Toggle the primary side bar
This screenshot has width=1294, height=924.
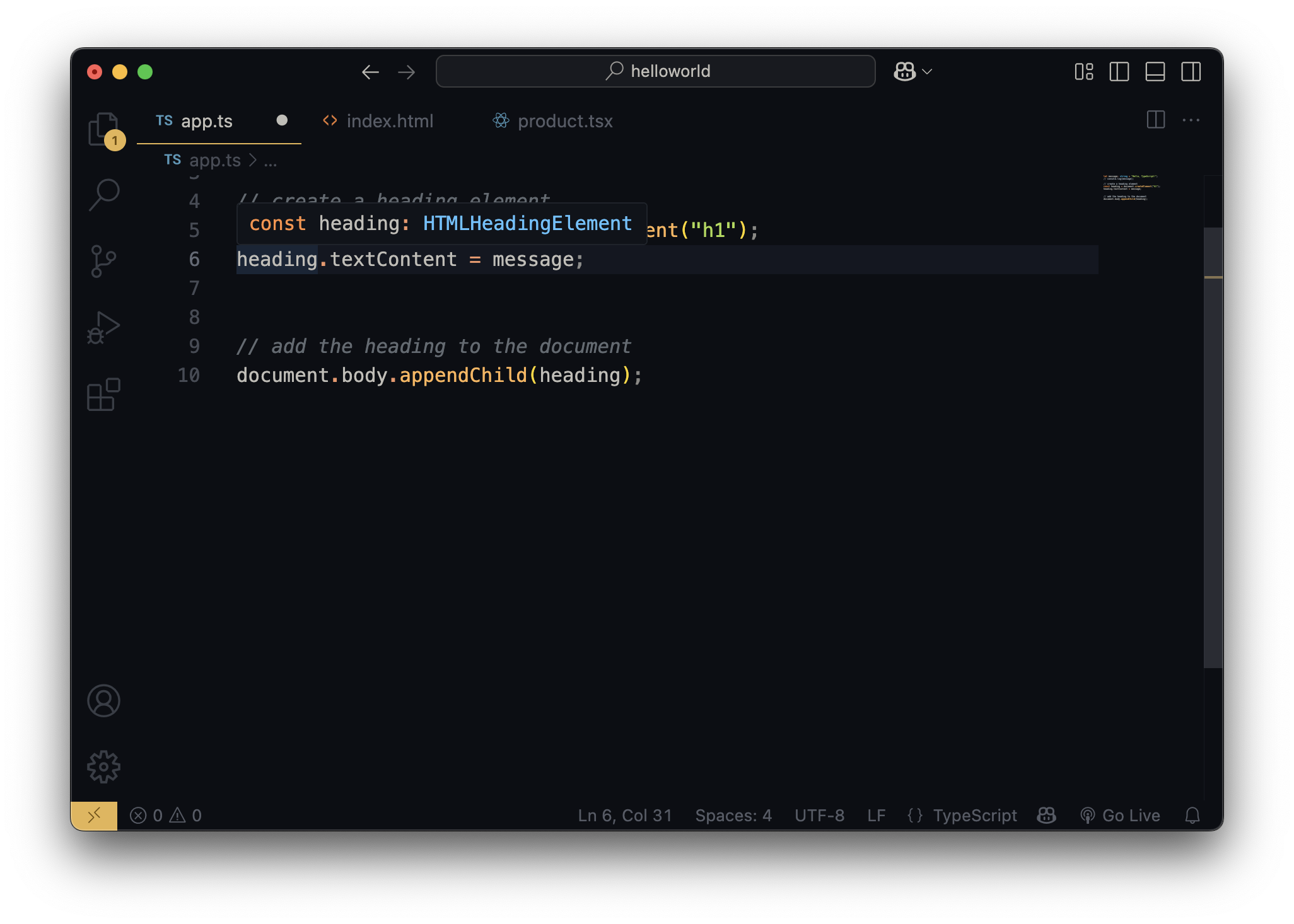coord(1119,72)
